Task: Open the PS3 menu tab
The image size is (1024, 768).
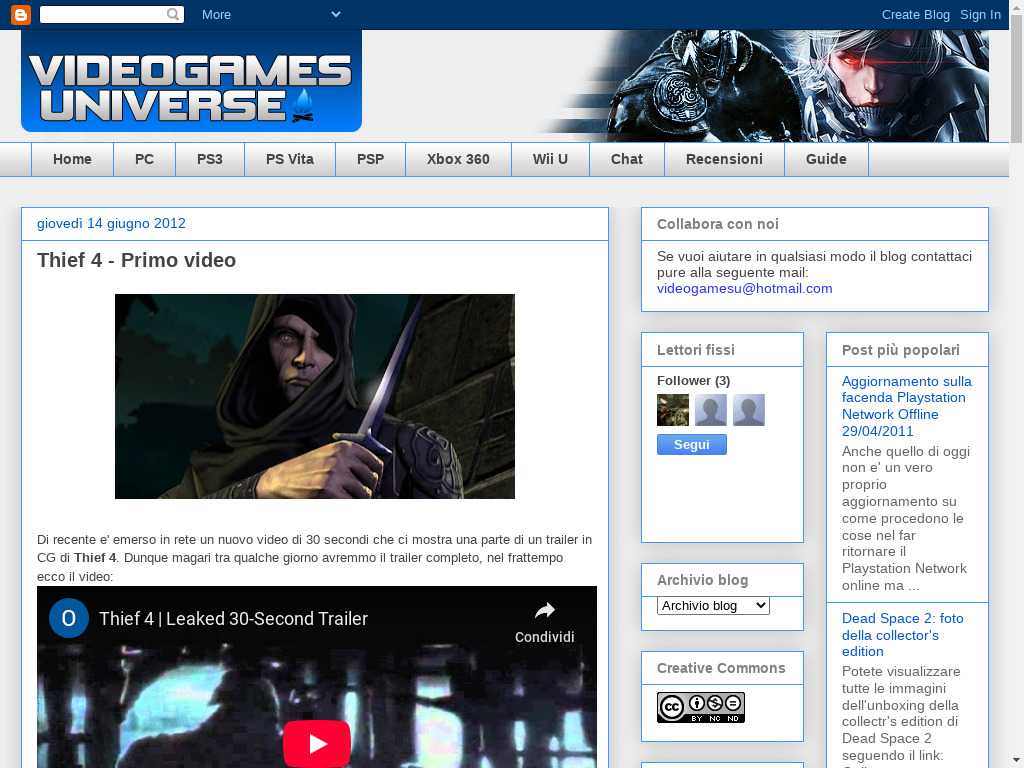Action: (210, 159)
